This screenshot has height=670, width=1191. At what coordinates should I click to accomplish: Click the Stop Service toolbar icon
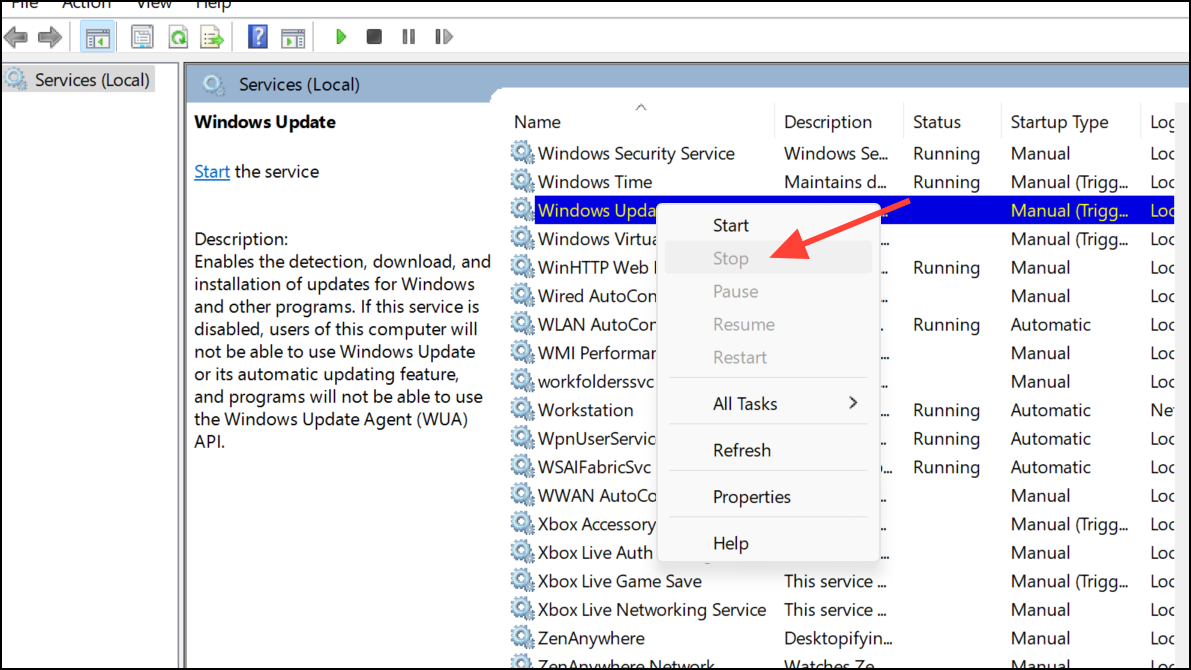click(373, 36)
